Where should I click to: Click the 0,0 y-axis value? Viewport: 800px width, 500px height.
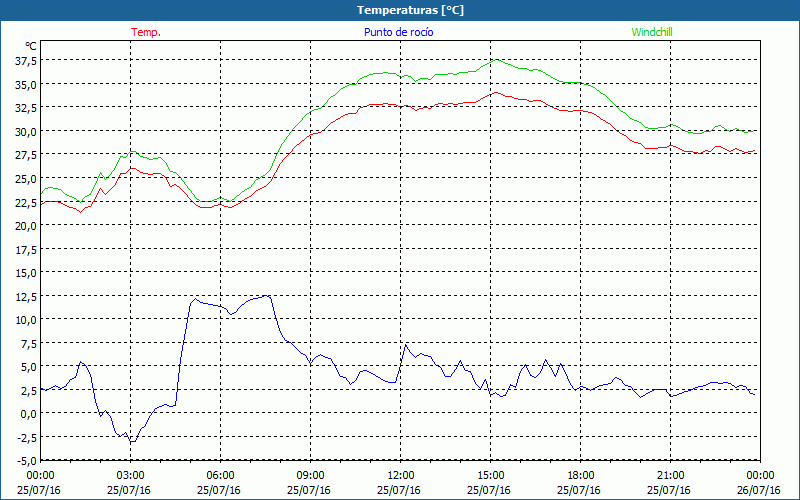pos(29,414)
